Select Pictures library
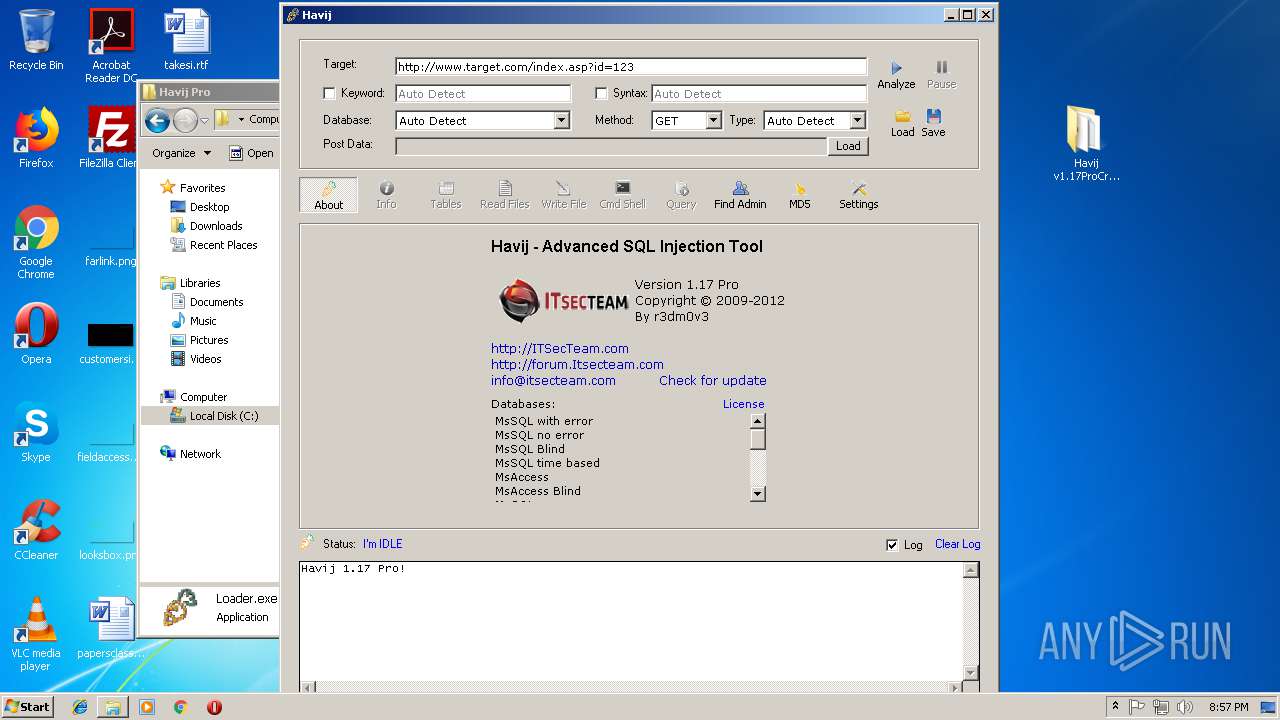The width and height of the screenshot is (1280, 720). click(209, 339)
